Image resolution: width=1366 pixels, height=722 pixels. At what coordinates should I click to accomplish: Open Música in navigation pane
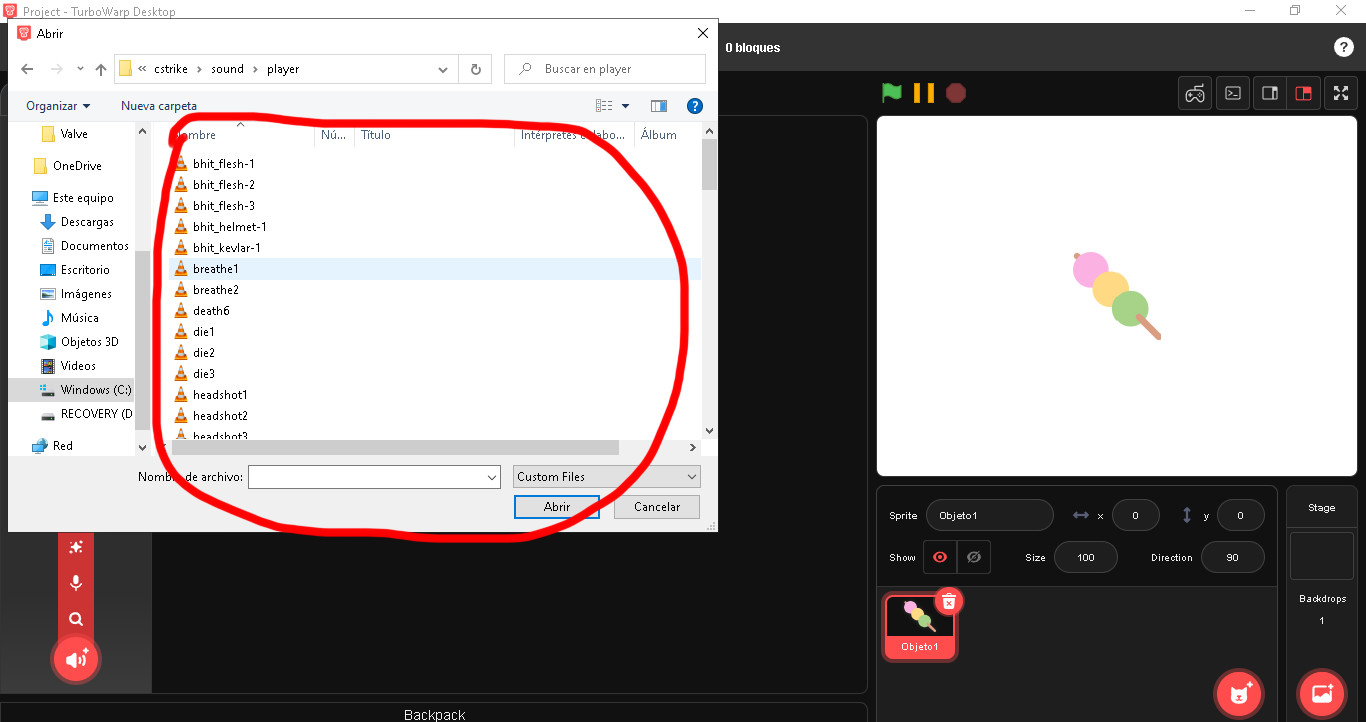coord(79,318)
